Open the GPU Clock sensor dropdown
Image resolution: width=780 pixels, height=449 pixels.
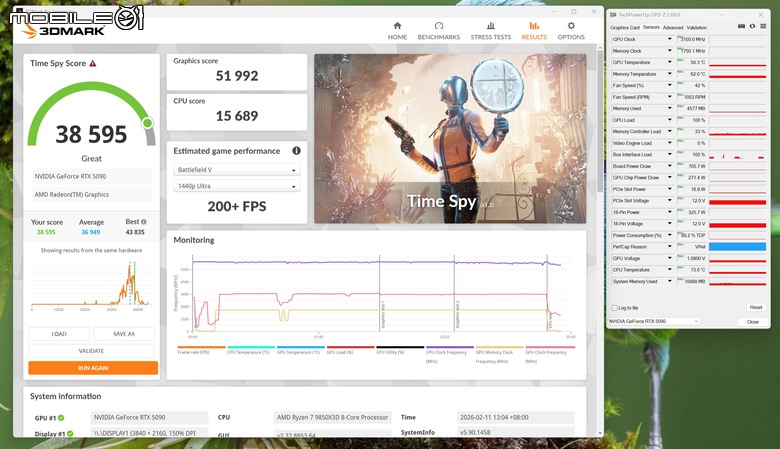670,39
